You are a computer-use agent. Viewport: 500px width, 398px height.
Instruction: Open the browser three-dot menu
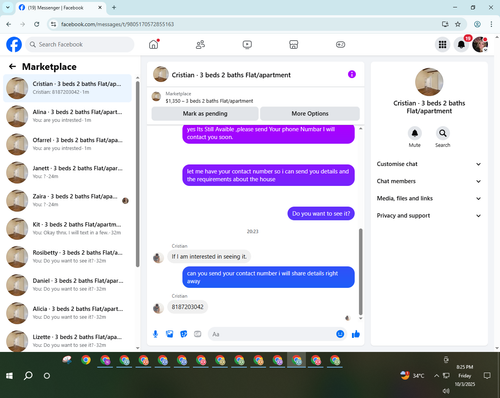click(x=491, y=24)
